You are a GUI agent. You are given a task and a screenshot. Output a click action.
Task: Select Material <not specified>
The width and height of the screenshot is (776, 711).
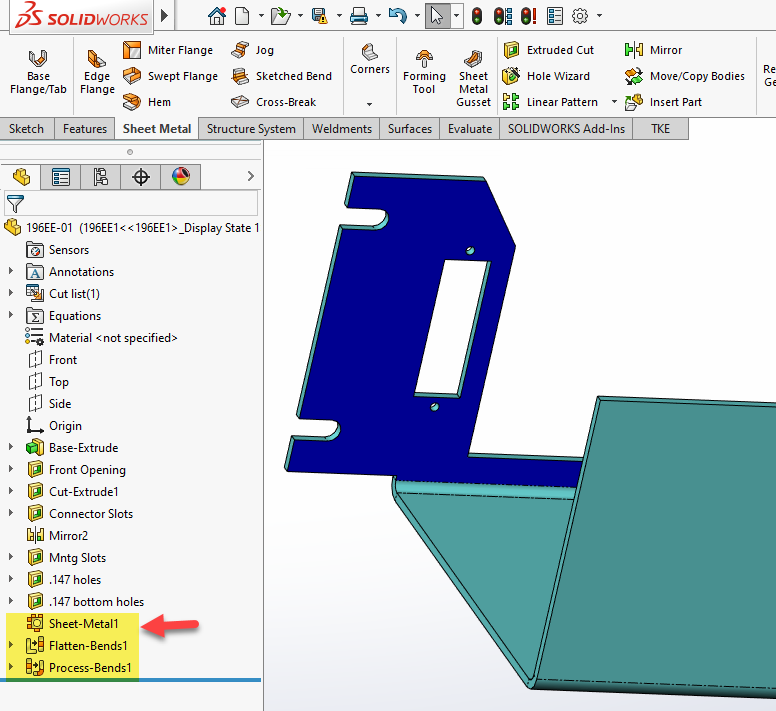point(101,338)
